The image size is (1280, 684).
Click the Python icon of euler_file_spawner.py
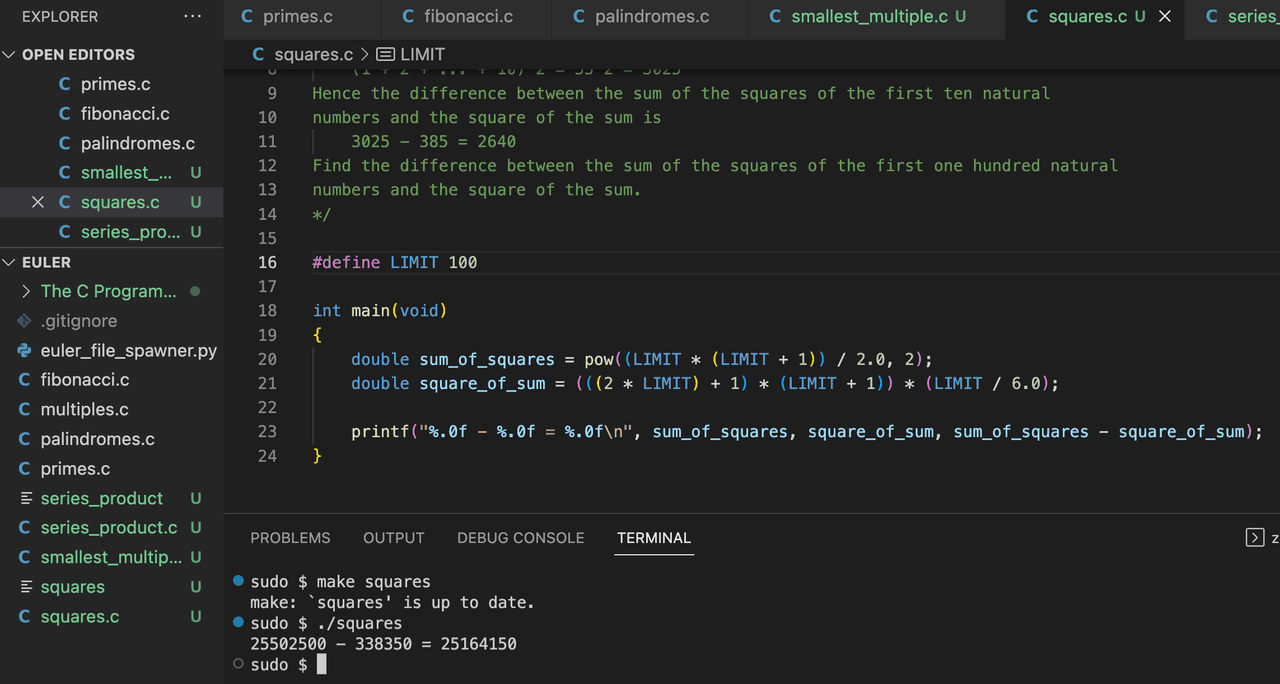(24, 351)
